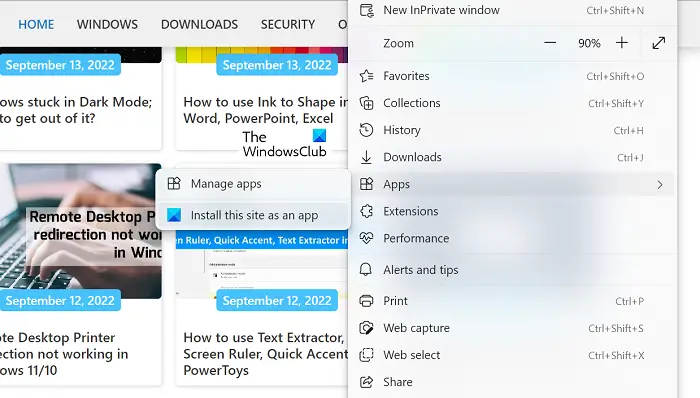Open the Favorites menu entry
Screen dimensions: 700x398
[512, 76]
